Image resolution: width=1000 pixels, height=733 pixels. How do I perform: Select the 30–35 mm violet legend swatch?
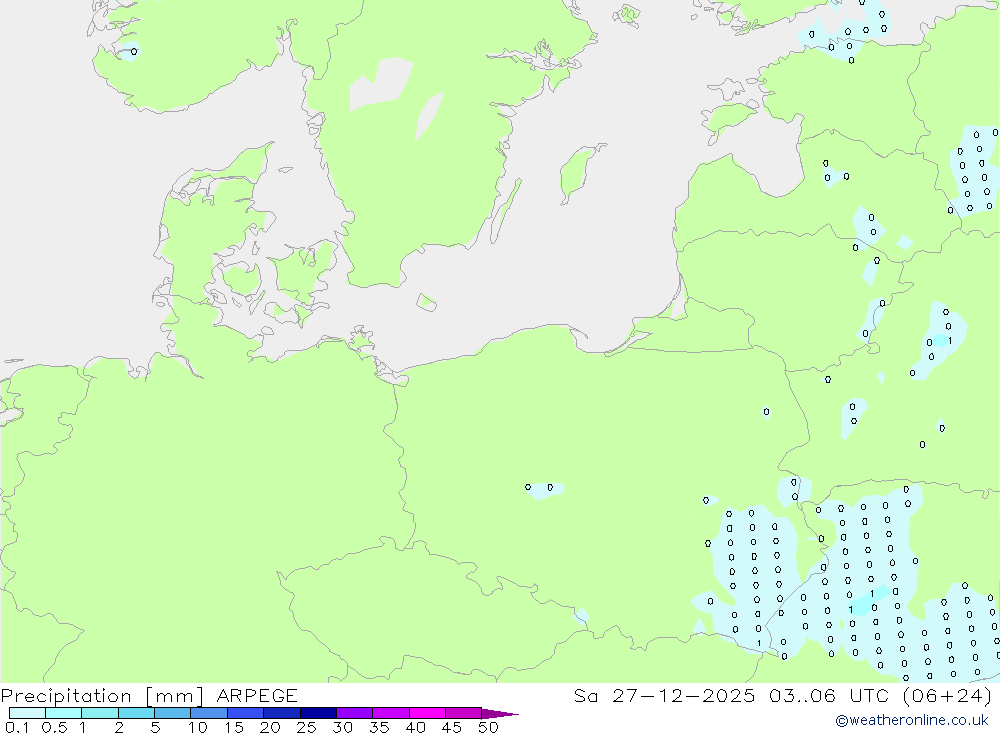(354, 713)
